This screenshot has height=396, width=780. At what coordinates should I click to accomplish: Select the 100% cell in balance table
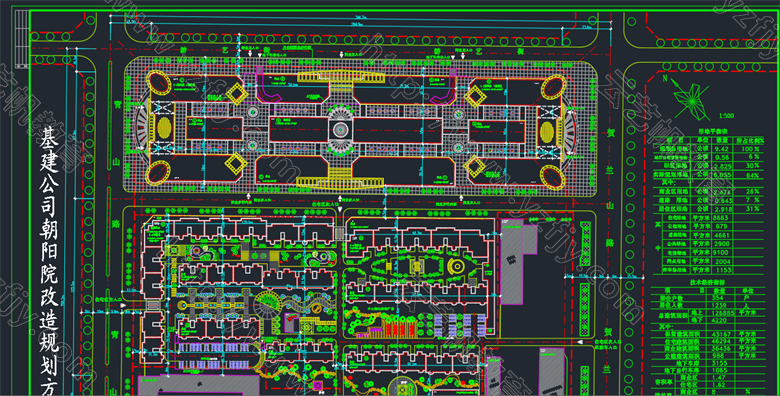pyautogui.click(x=750, y=149)
